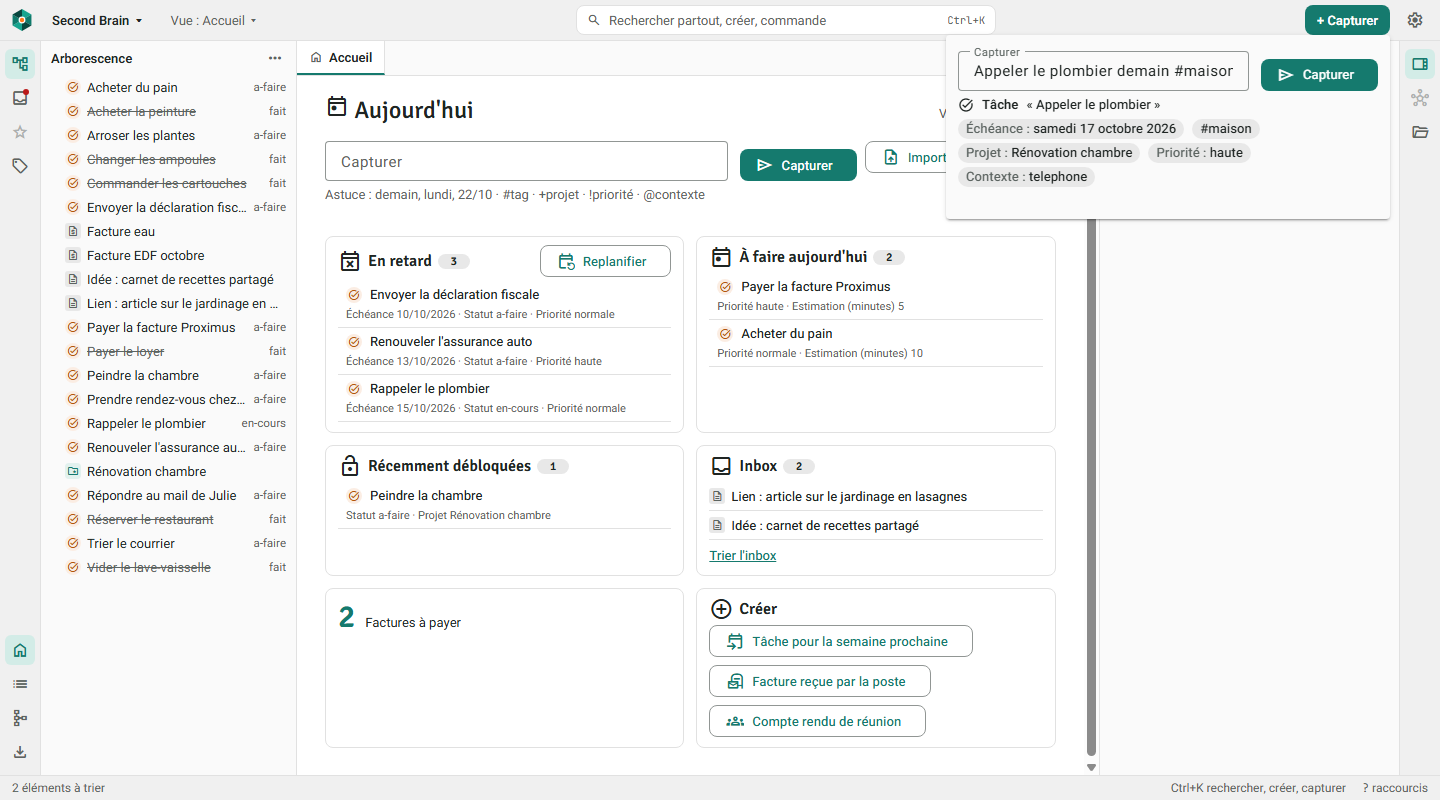Open the folder icon in right rail

(x=1420, y=132)
